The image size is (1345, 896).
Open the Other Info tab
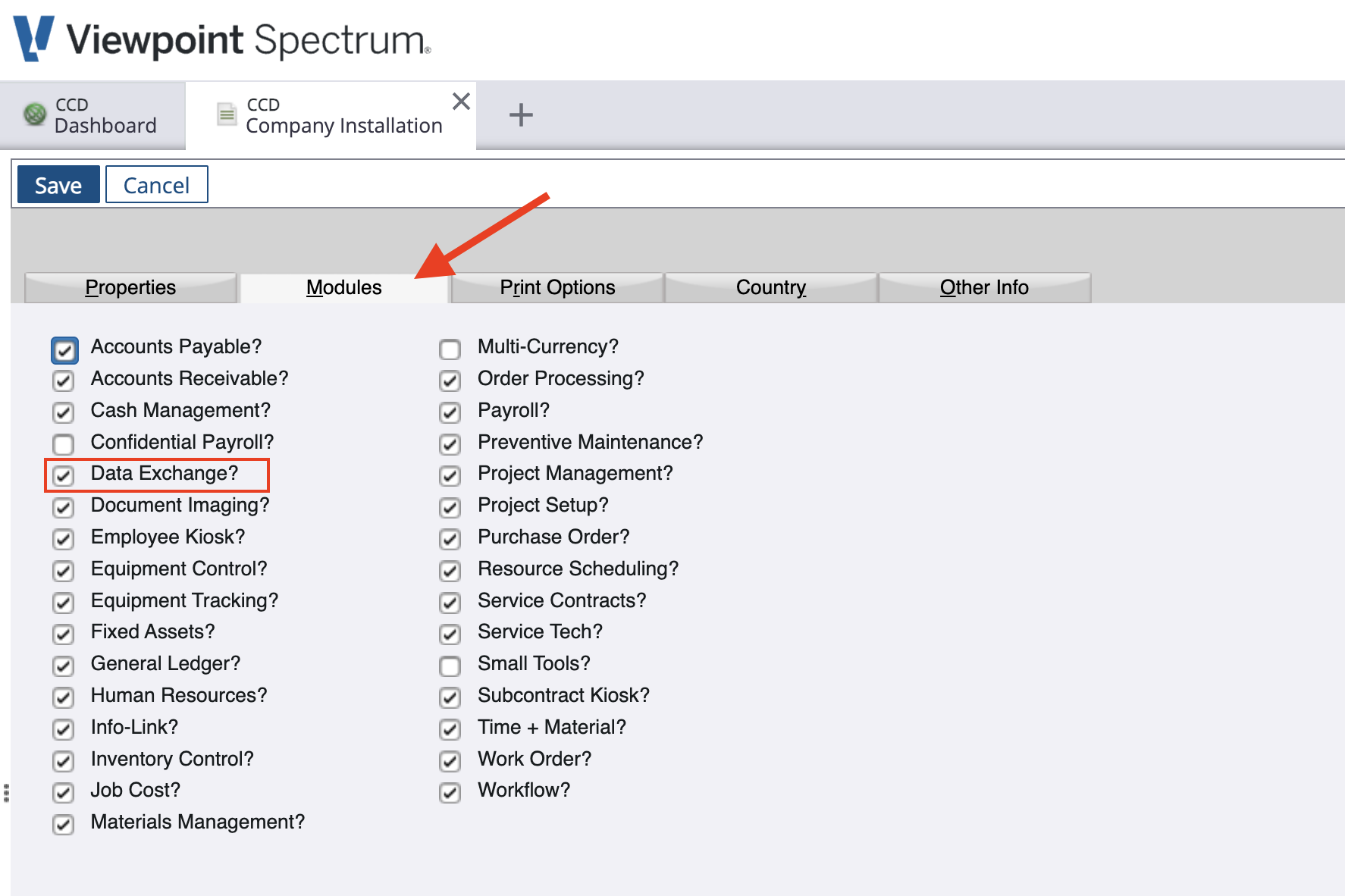coord(984,287)
